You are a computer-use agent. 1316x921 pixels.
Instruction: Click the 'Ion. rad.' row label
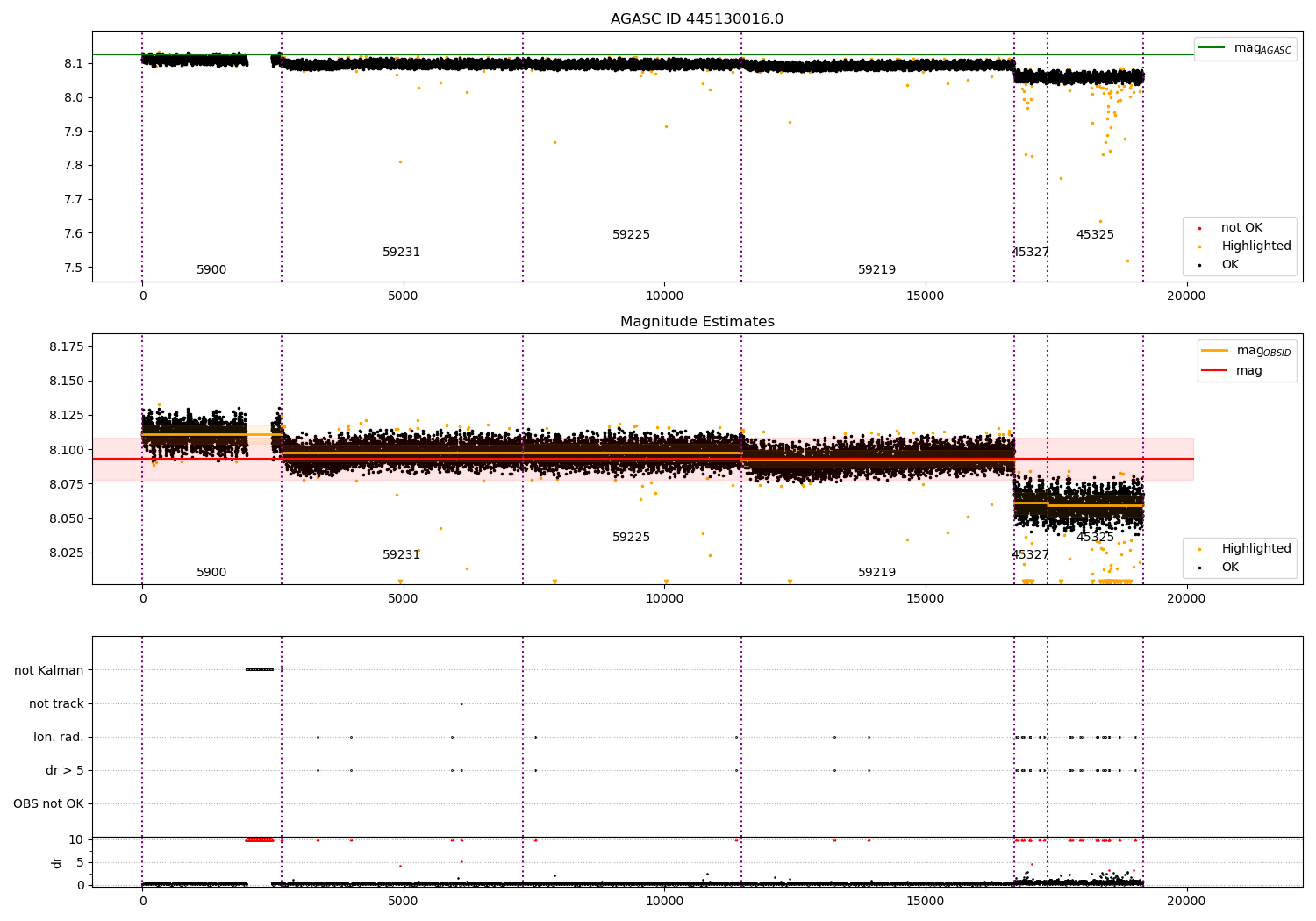coord(59,738)
